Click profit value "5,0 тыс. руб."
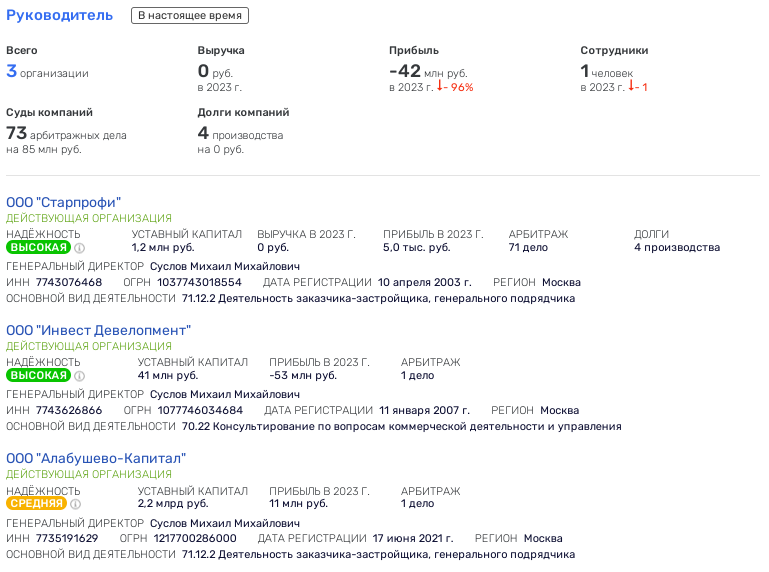 pyautogui.click(x=416, y=248)
